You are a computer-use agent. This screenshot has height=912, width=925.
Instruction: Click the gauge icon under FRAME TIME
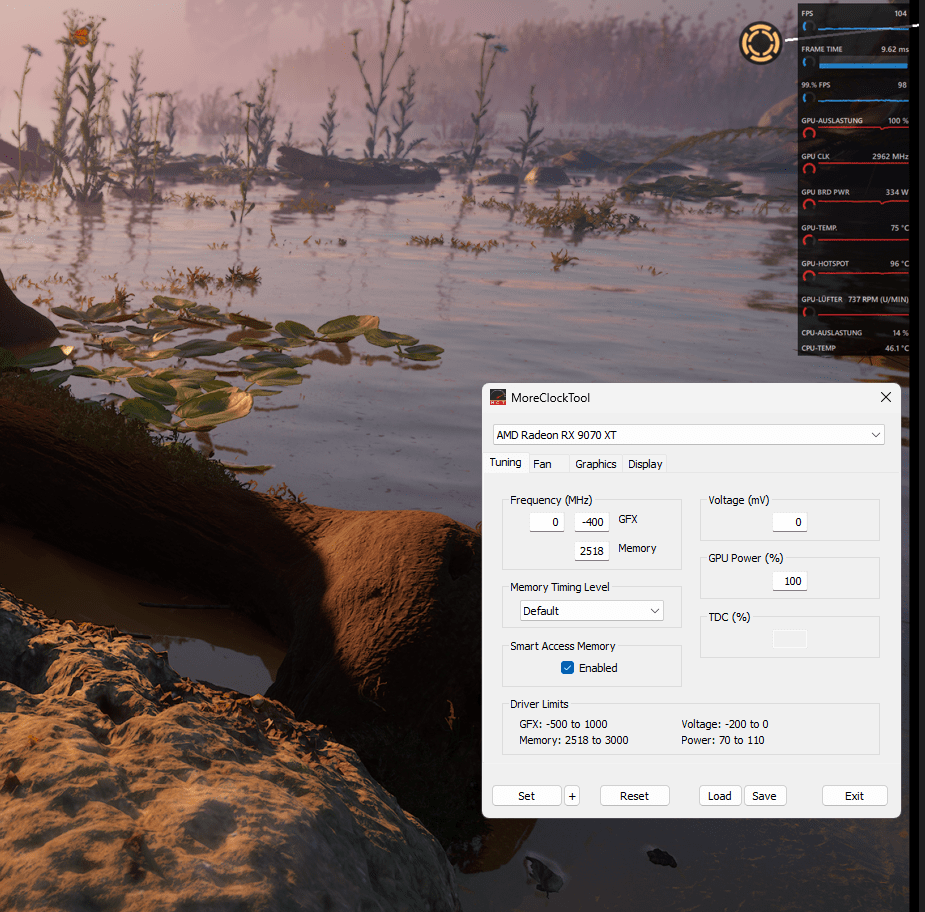tap(809, 63)
